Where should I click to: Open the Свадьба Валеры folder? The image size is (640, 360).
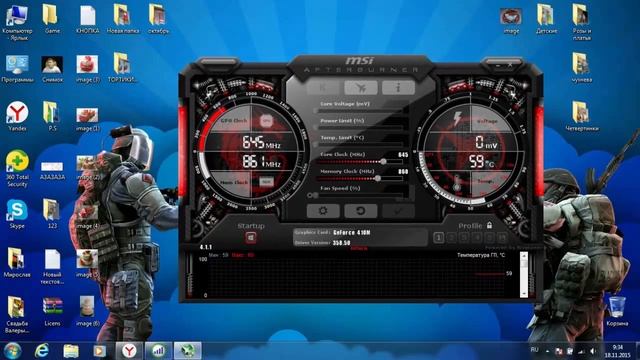tap(17, 315)
